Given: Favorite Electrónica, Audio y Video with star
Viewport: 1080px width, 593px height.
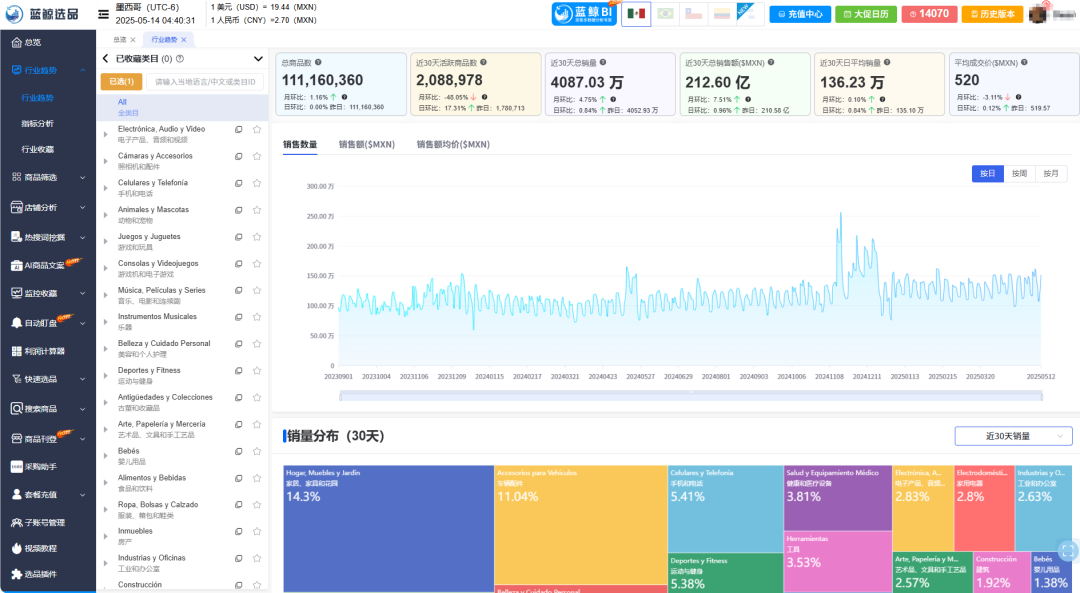Looking at the screenshot, I should tap(257, 129).
